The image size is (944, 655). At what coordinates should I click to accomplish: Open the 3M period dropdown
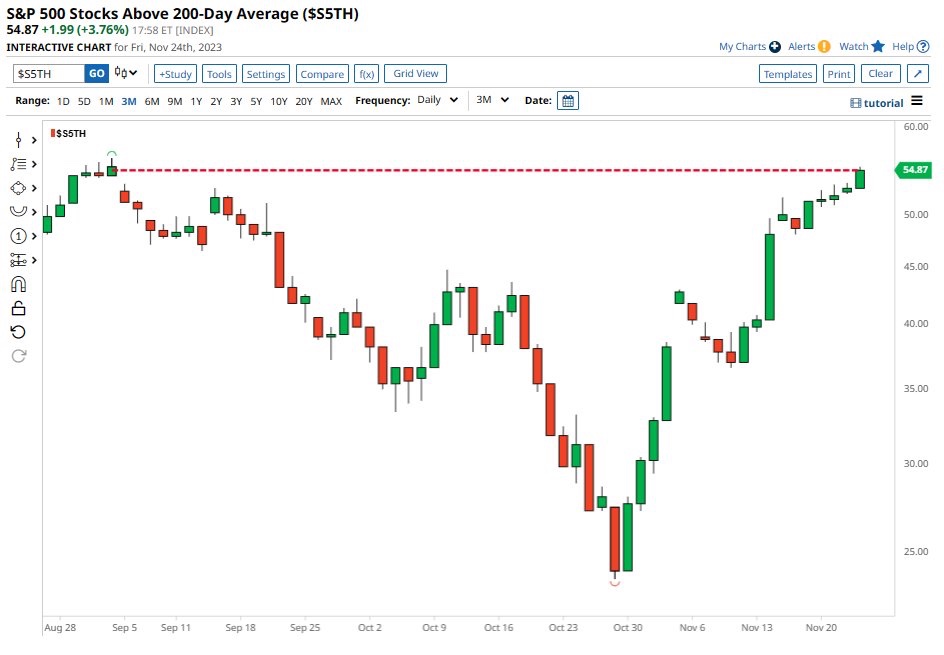coord(492,101)
